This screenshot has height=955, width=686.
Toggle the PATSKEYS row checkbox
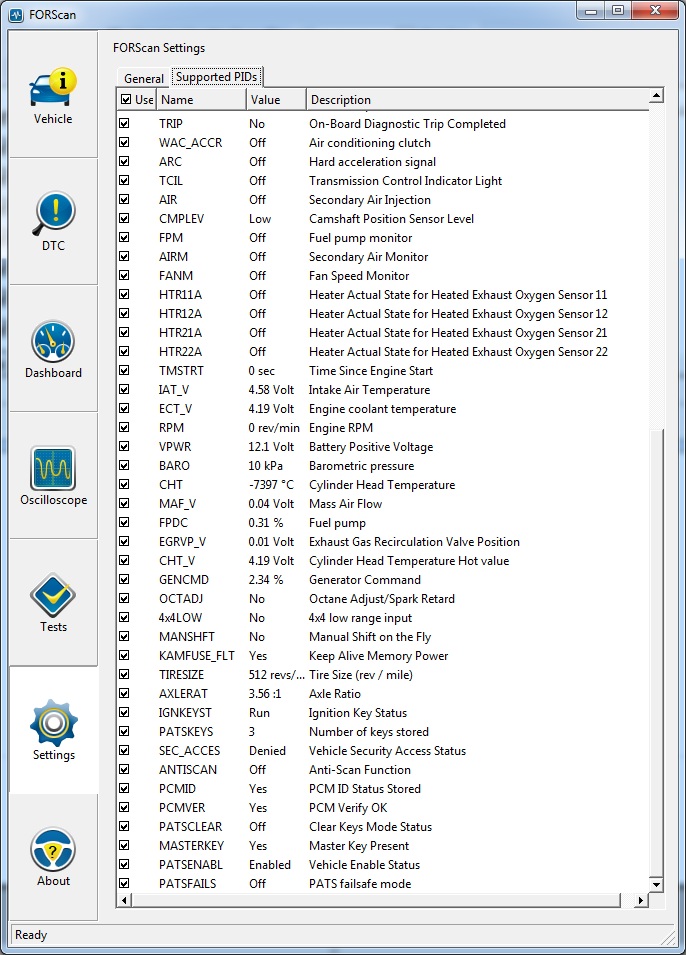tap(124, 731)
